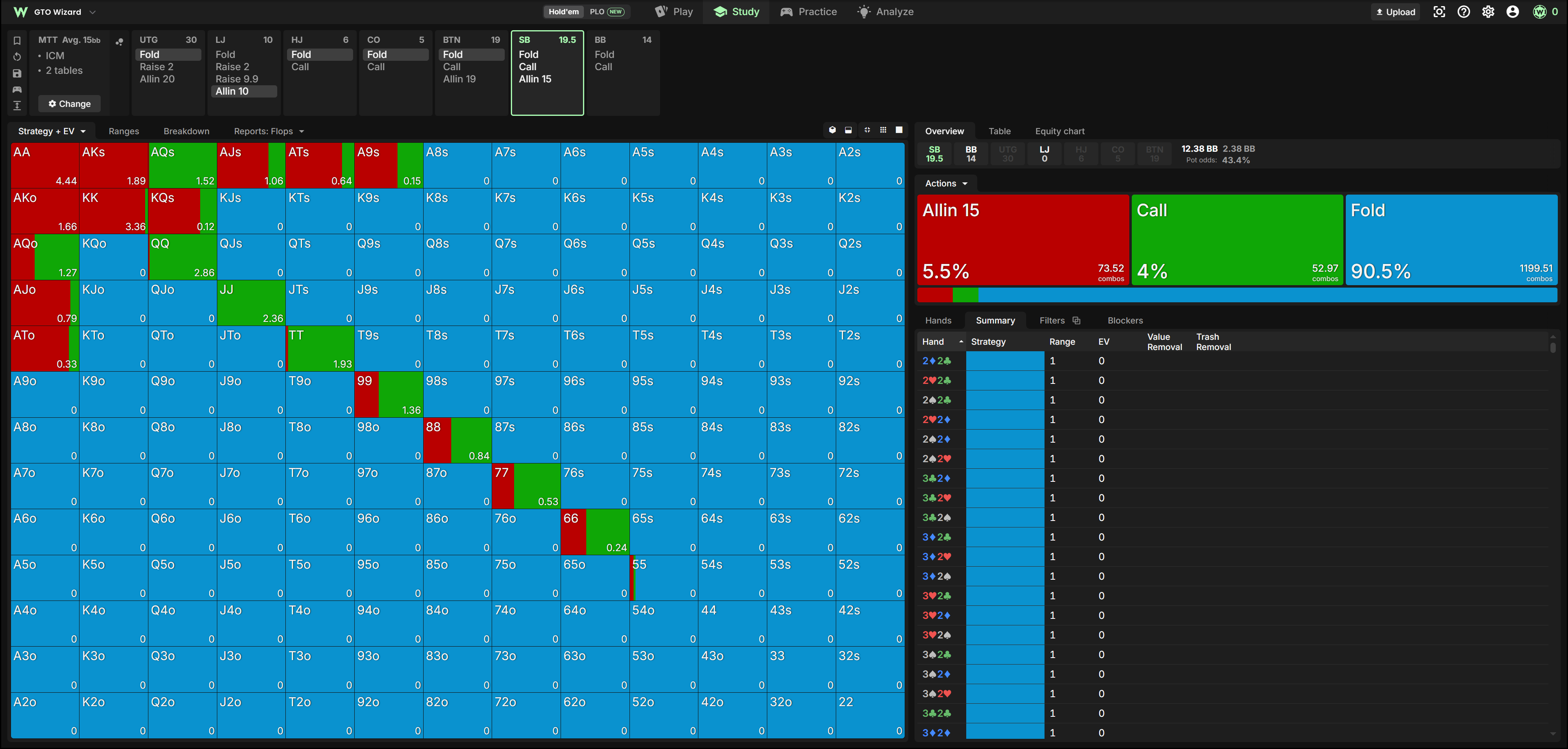Click the reset/undo arrow icon
This screenshot has width=1568, height=749.
point(17,57)
